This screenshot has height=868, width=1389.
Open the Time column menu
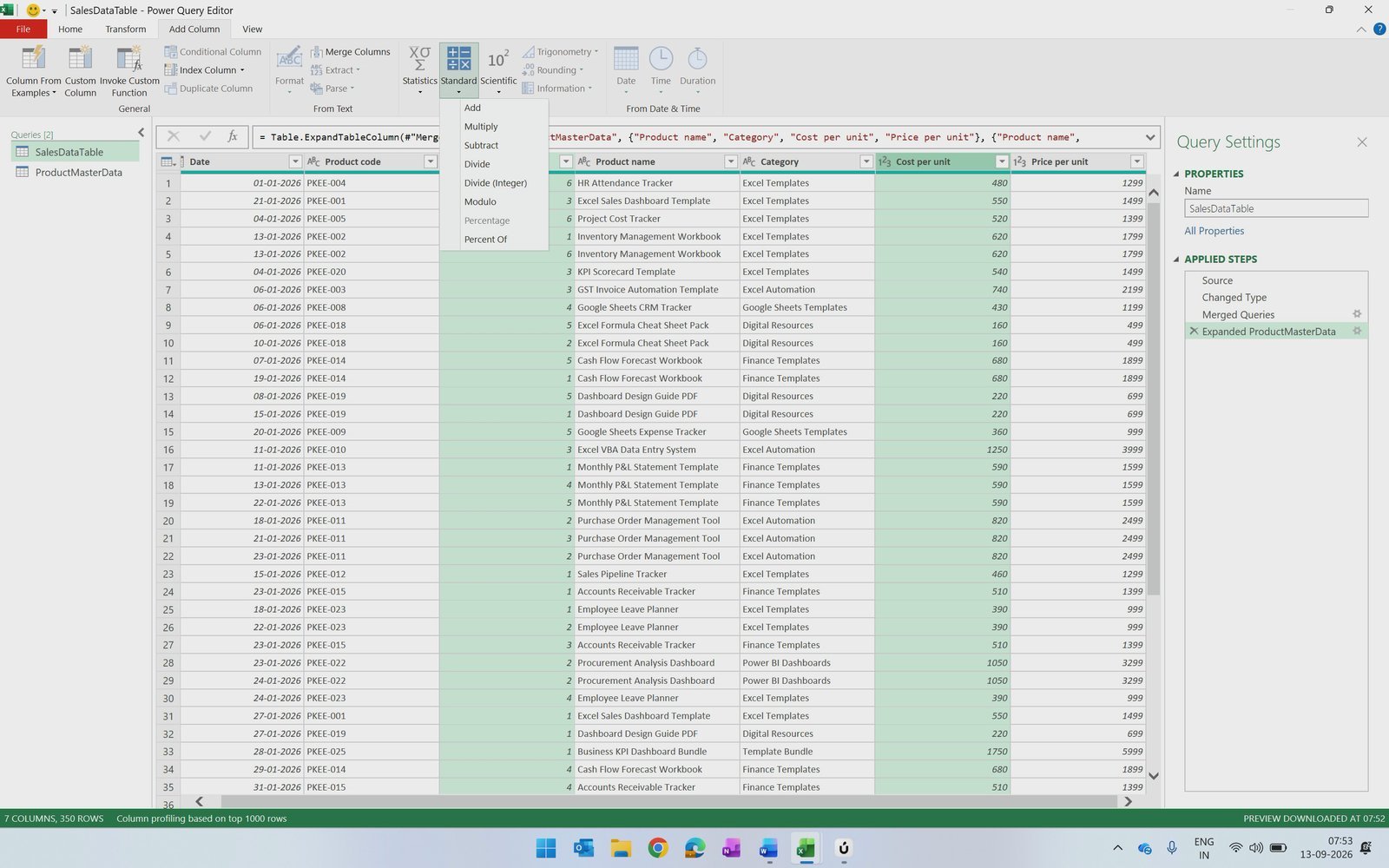661,71
